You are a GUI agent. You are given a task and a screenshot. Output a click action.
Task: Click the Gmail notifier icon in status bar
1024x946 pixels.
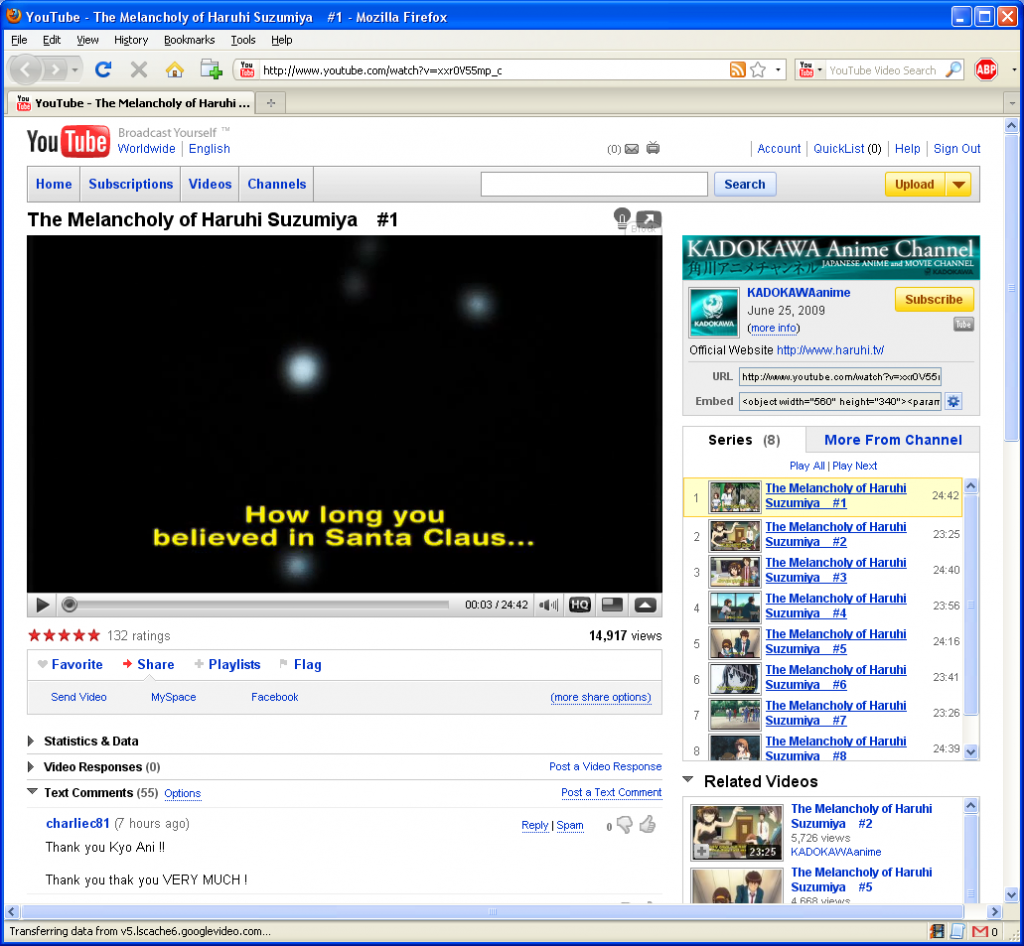point(980,932)
